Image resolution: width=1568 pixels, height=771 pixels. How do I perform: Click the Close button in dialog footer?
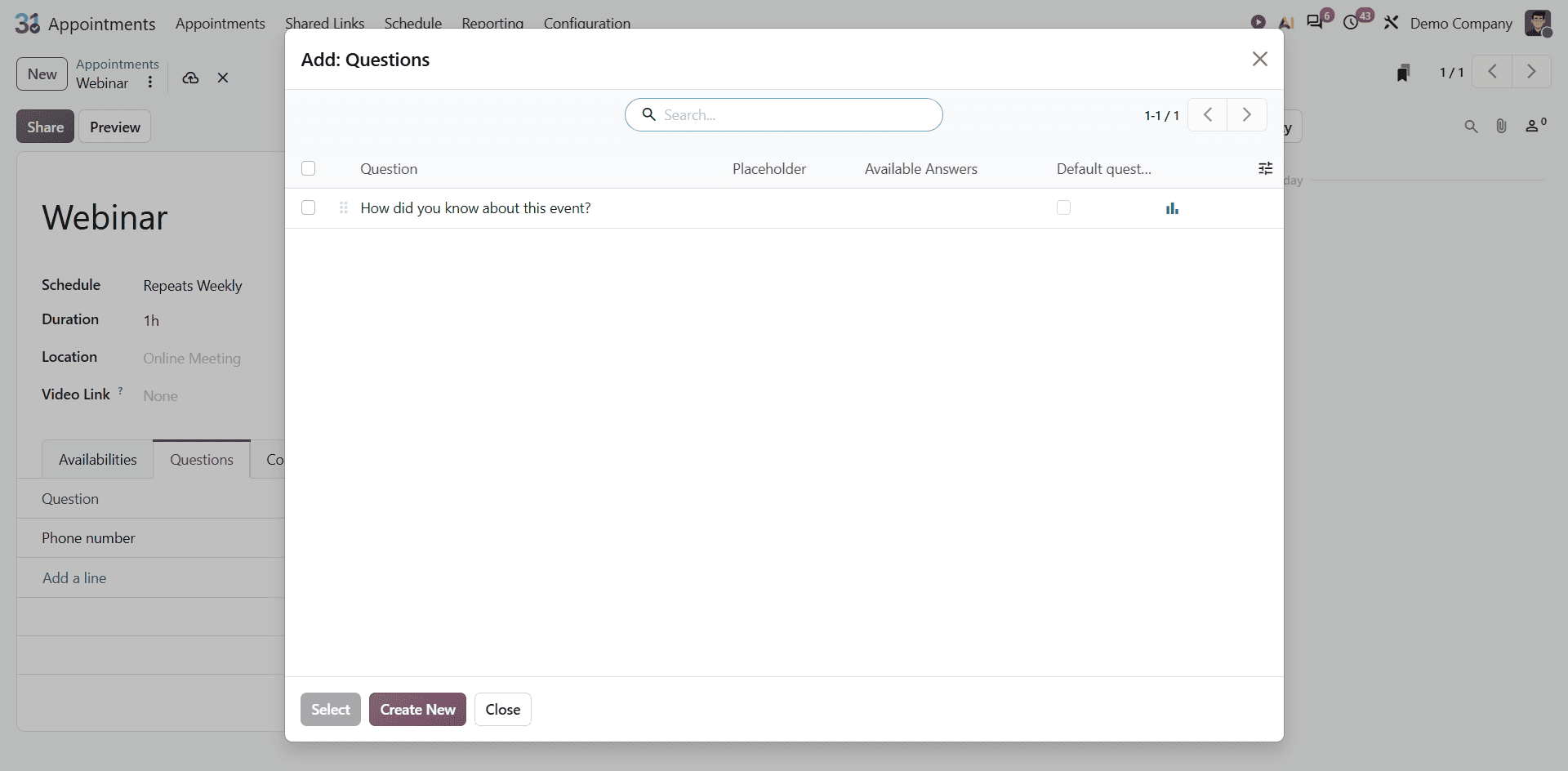(503, 709)
